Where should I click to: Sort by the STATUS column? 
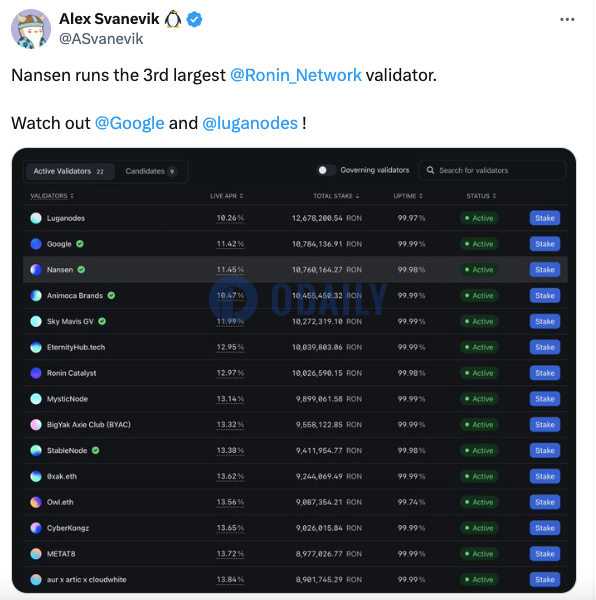(481, 196)
